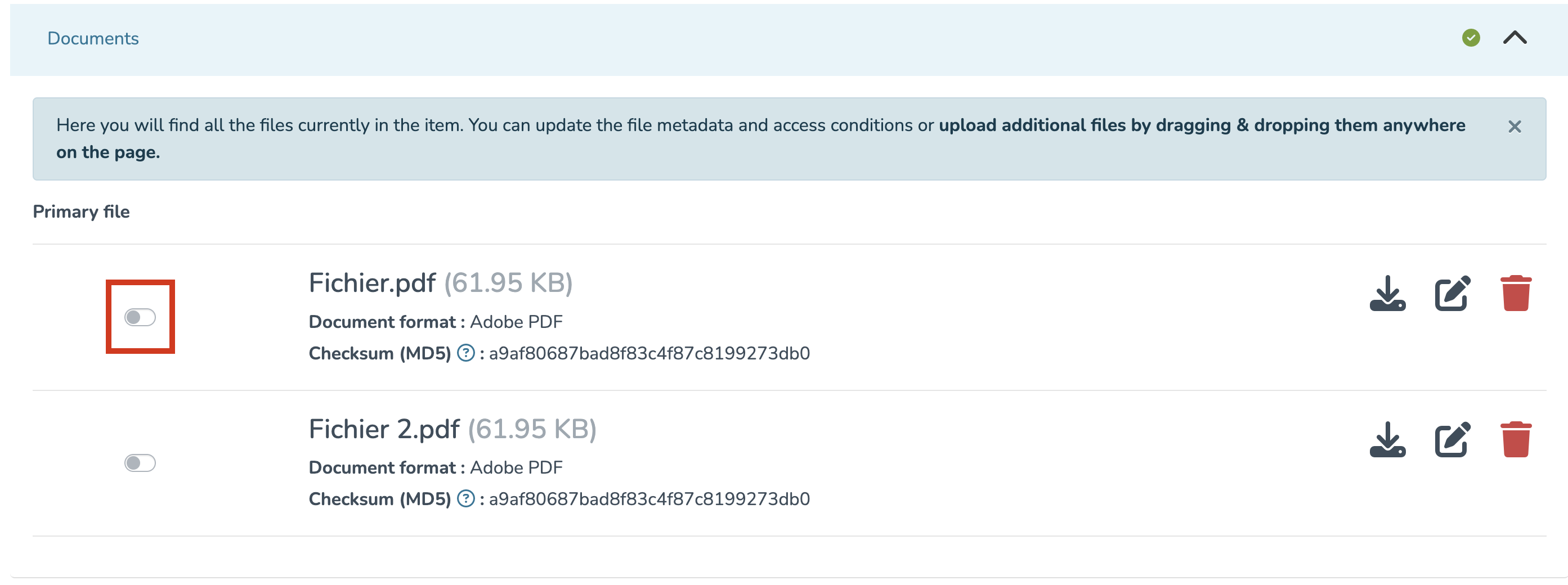Click the Primary file column label
The height and width of the screenshot is (585, 1568).
[x=81, y=211]
